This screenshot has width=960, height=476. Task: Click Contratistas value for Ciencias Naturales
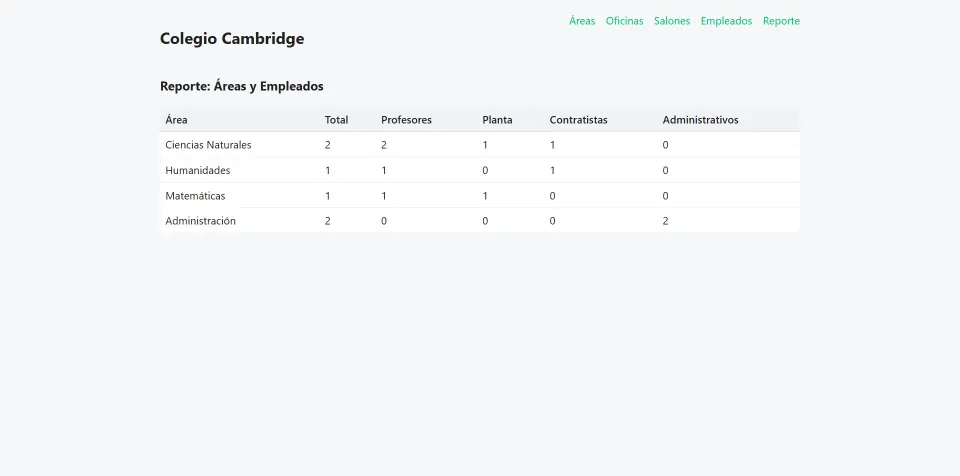552,145
